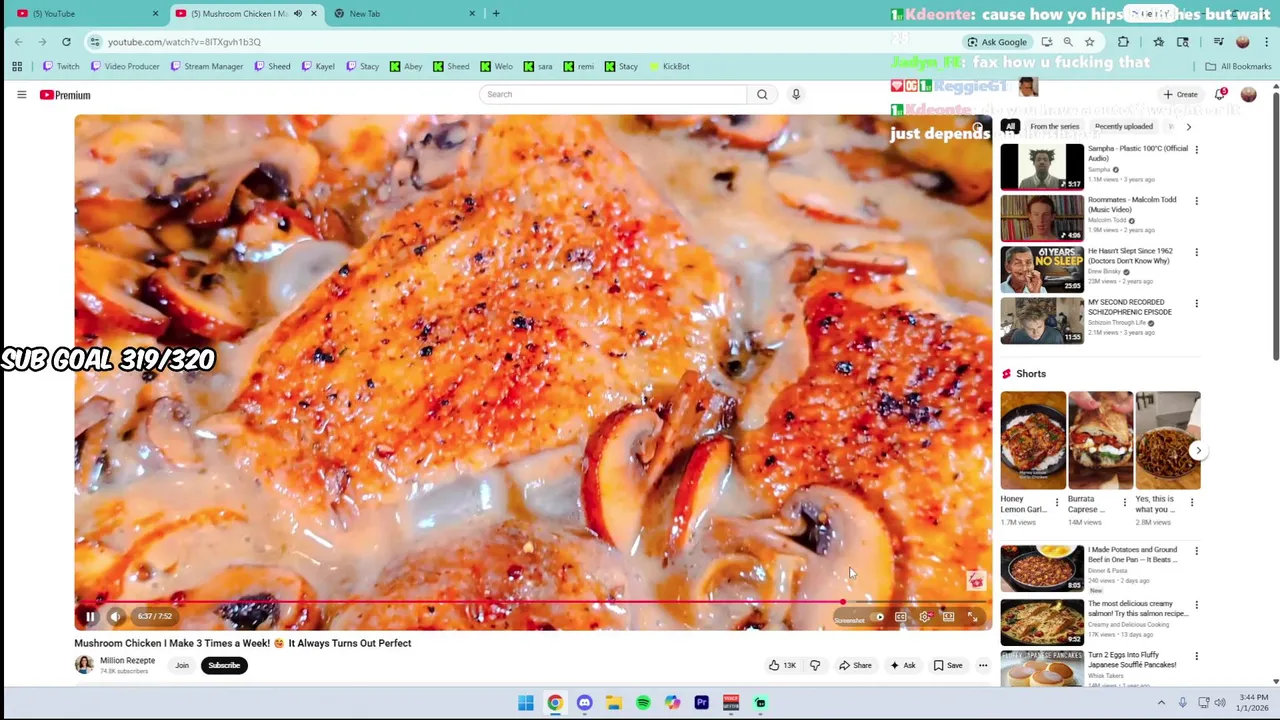Save video to a playlist
Image resolution: width=1280 pixels, height=720 pixels.
(x=948, y=665)
